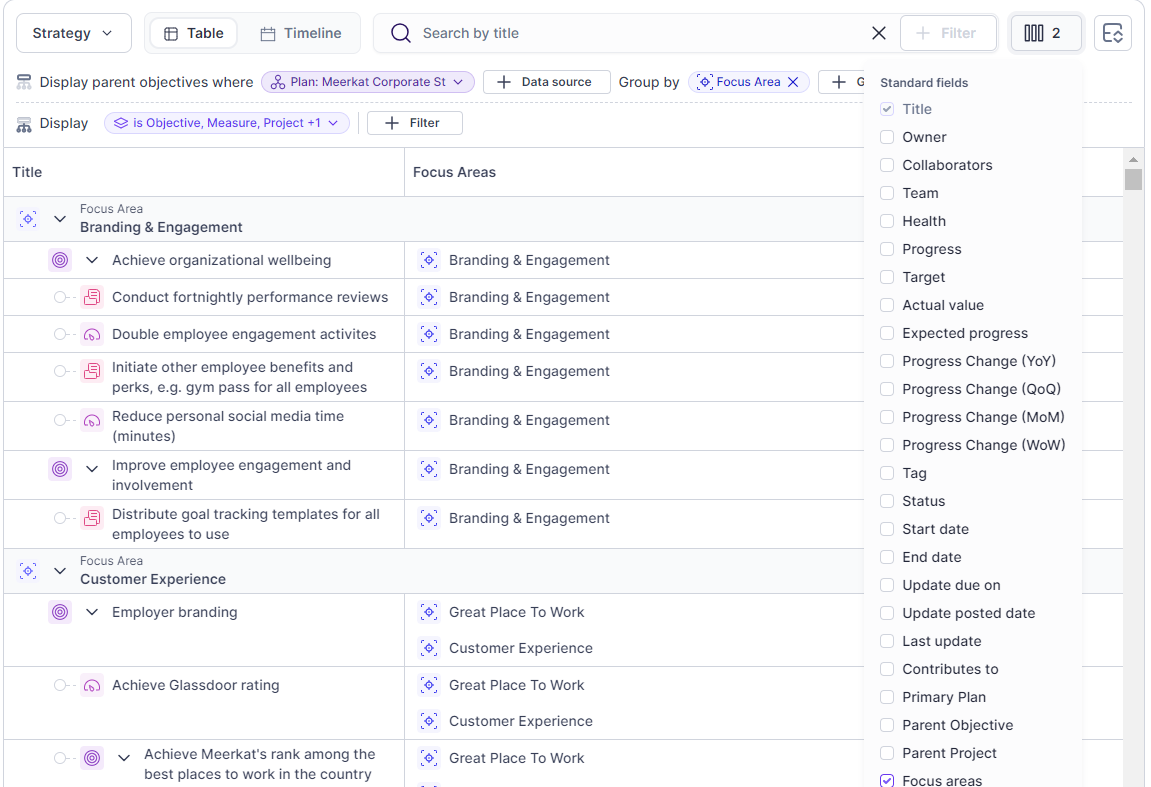The height and width of the screenshot is (787, 1151).
Task: Tick the Start date checkbox
Action: pos(887,529)
